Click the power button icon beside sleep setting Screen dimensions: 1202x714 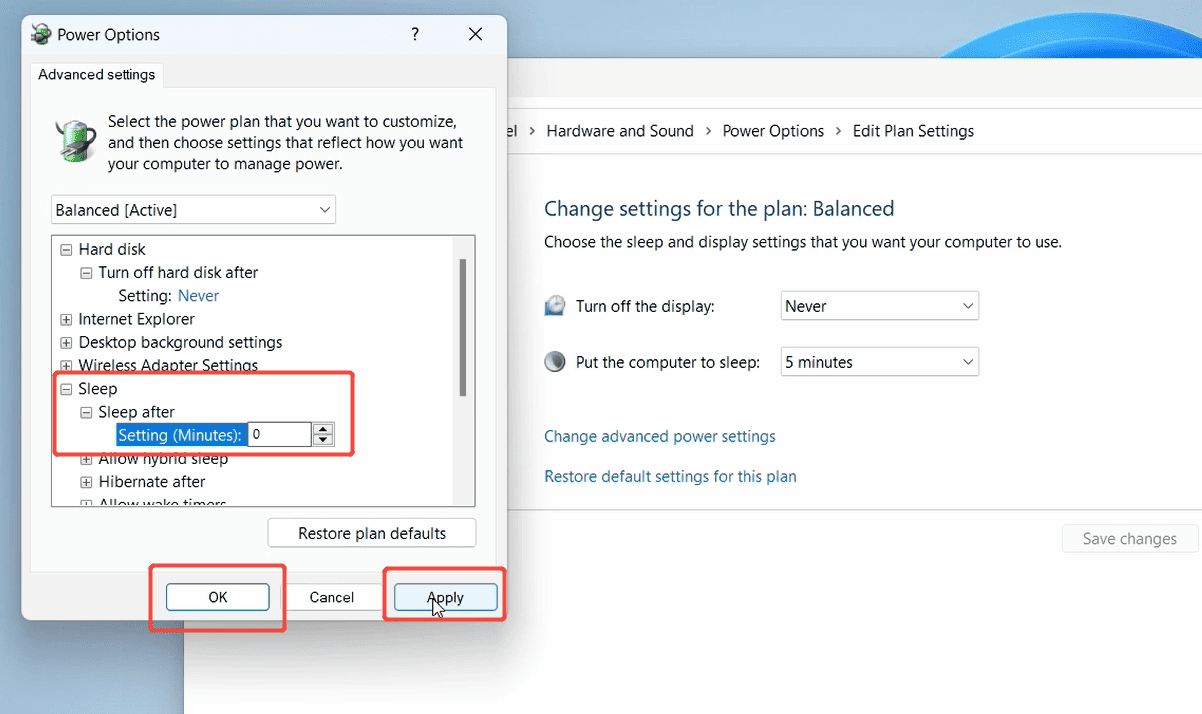coord(555,361)
